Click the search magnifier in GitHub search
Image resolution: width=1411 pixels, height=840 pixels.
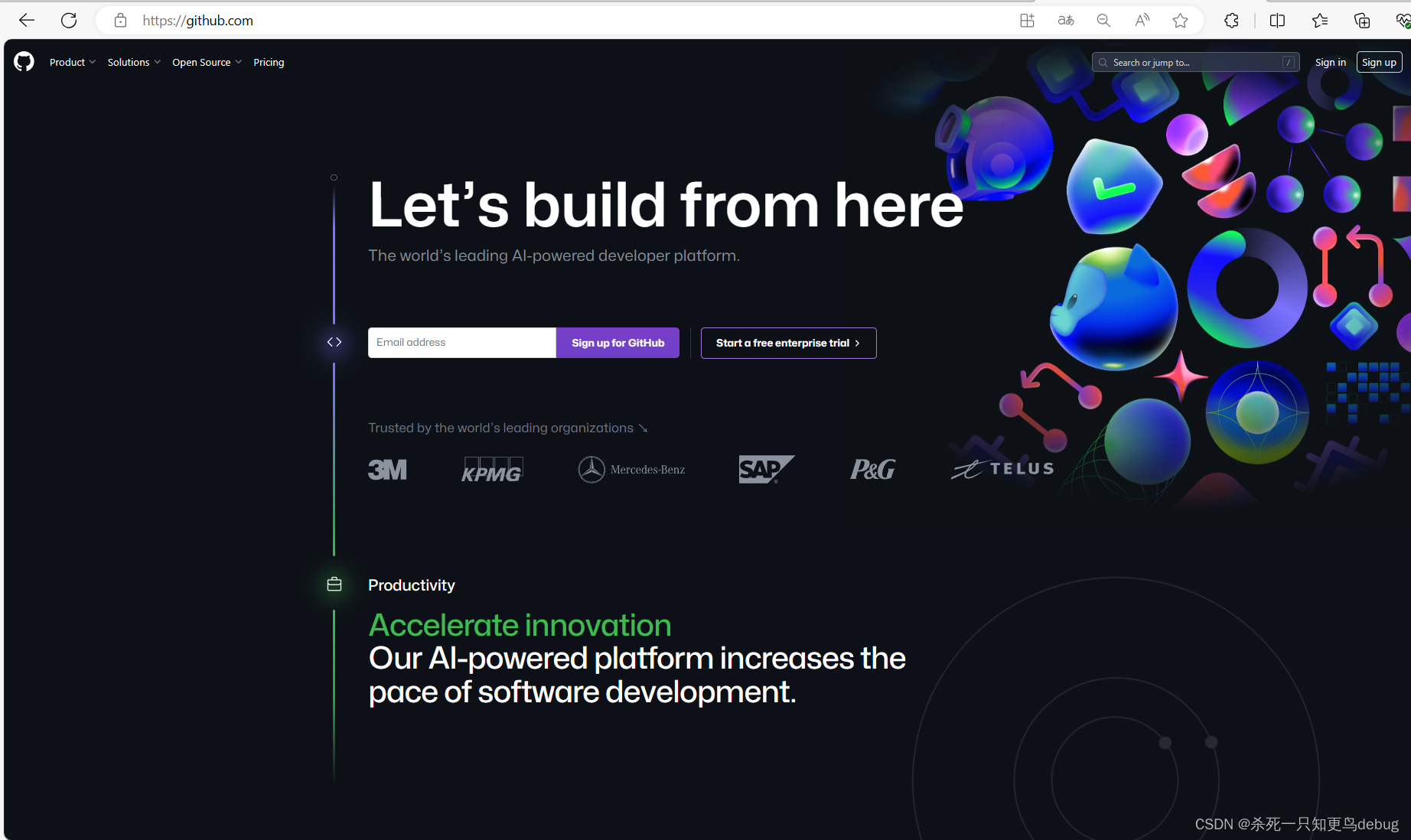click(x=1103, y=63)
